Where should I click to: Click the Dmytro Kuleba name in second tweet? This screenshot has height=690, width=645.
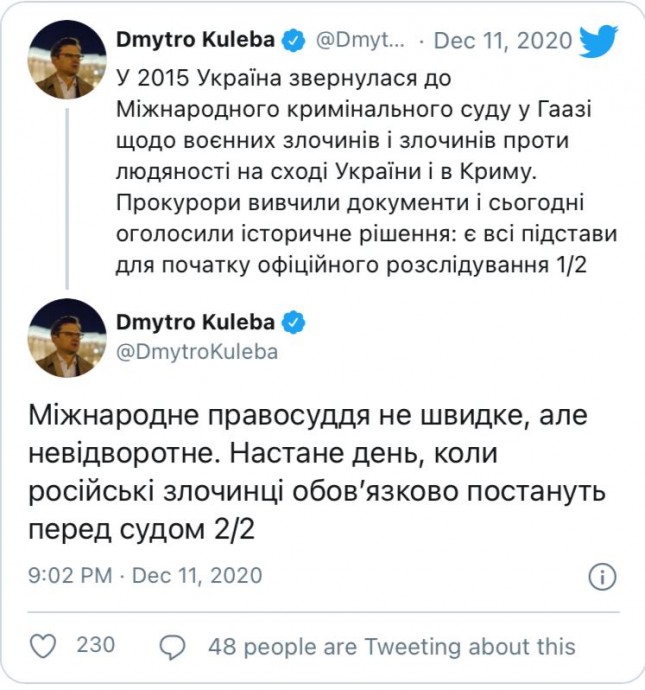(x=200, y=321)
